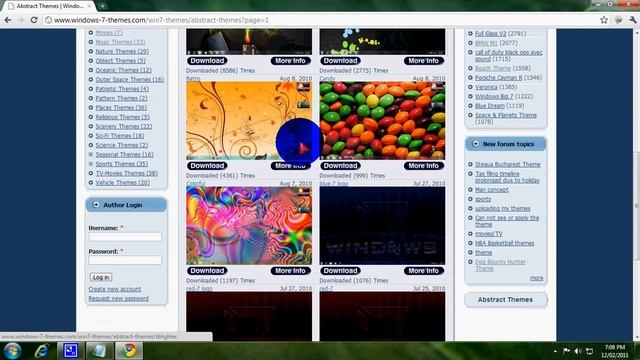Open the Places Themes (36) category
The width and height of the screenshot is (640, 360).
pyautogui.click(x=121, y=108)
